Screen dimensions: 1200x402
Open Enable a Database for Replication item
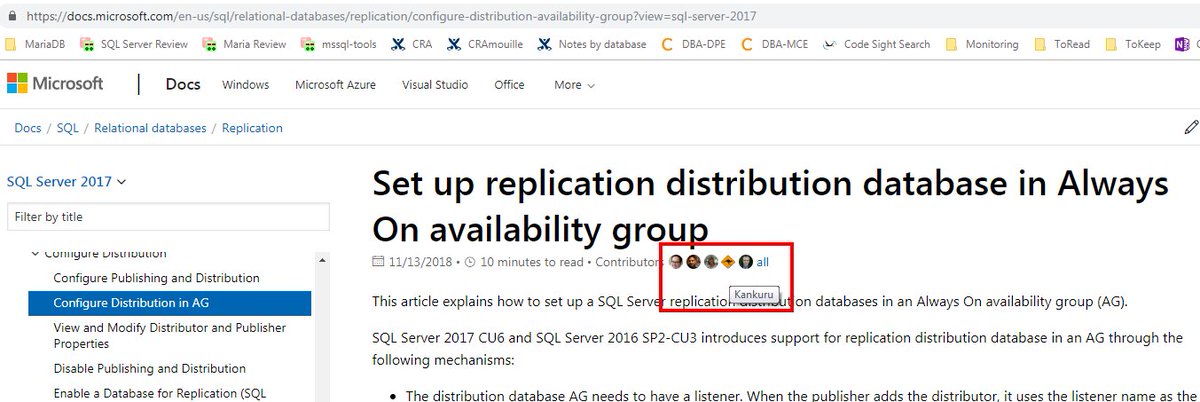(159, 393)
